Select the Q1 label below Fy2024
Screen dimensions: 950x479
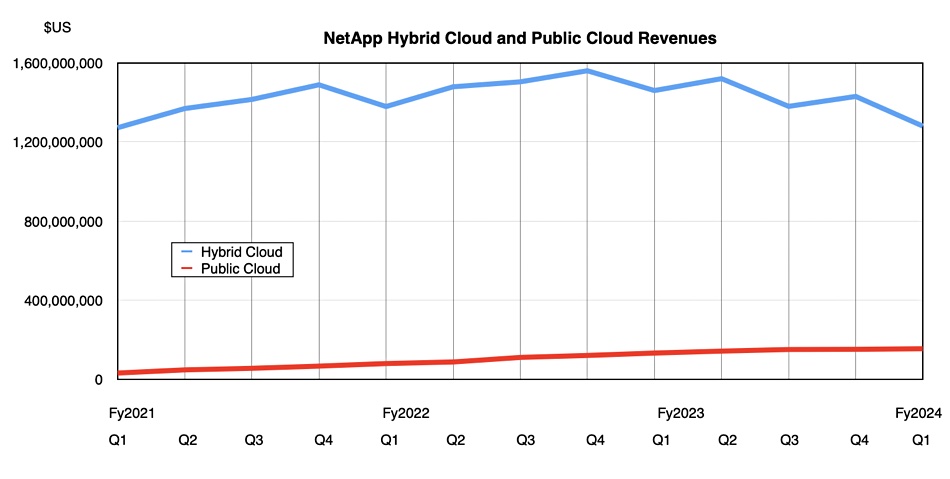click(x=921, y=440)
